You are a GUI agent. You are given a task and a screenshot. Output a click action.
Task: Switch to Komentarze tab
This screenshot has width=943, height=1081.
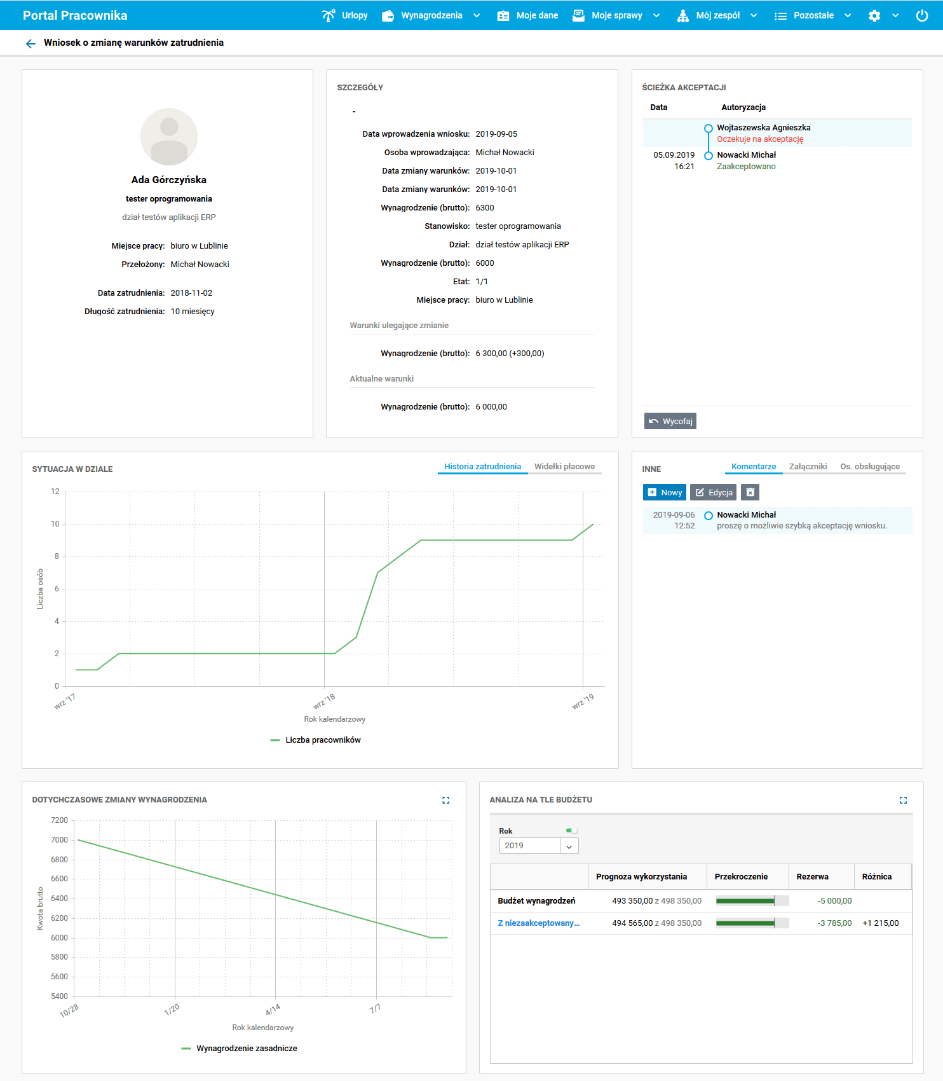[753, 467]
